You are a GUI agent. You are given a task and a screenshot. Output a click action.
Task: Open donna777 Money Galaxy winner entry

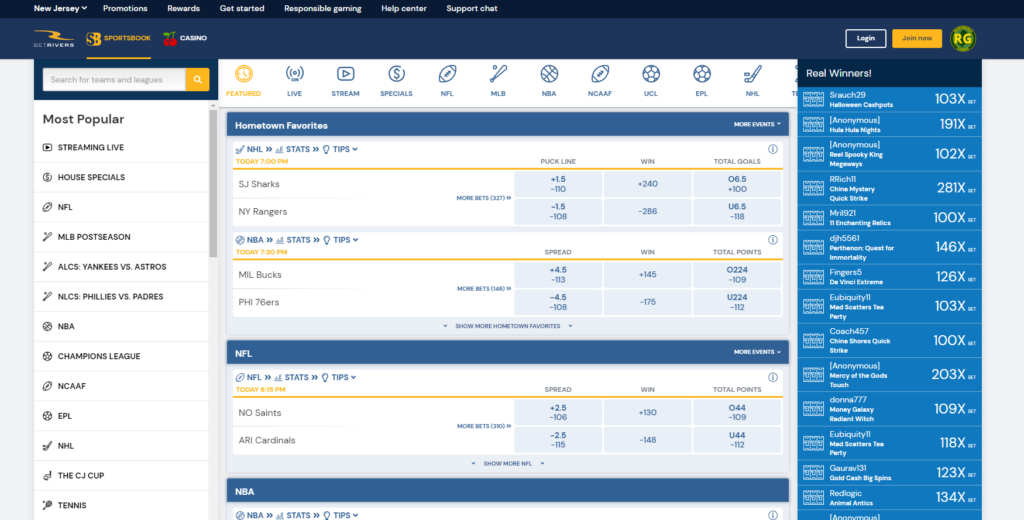point(889,409)
